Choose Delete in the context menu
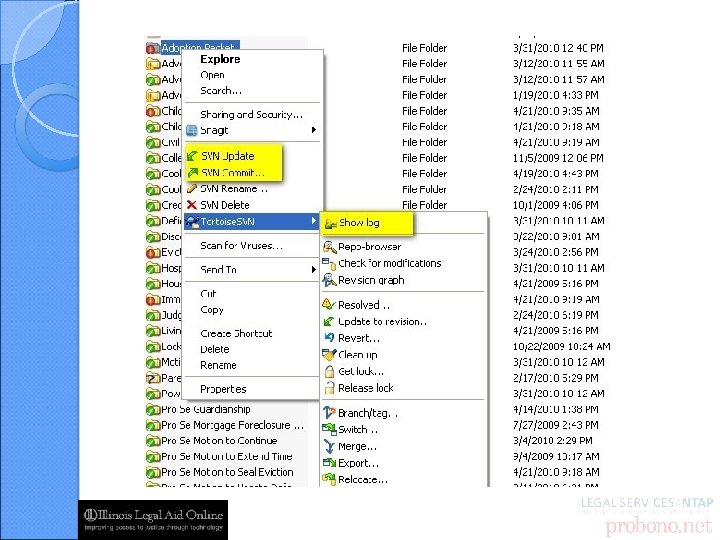 [x=214, y=349]
